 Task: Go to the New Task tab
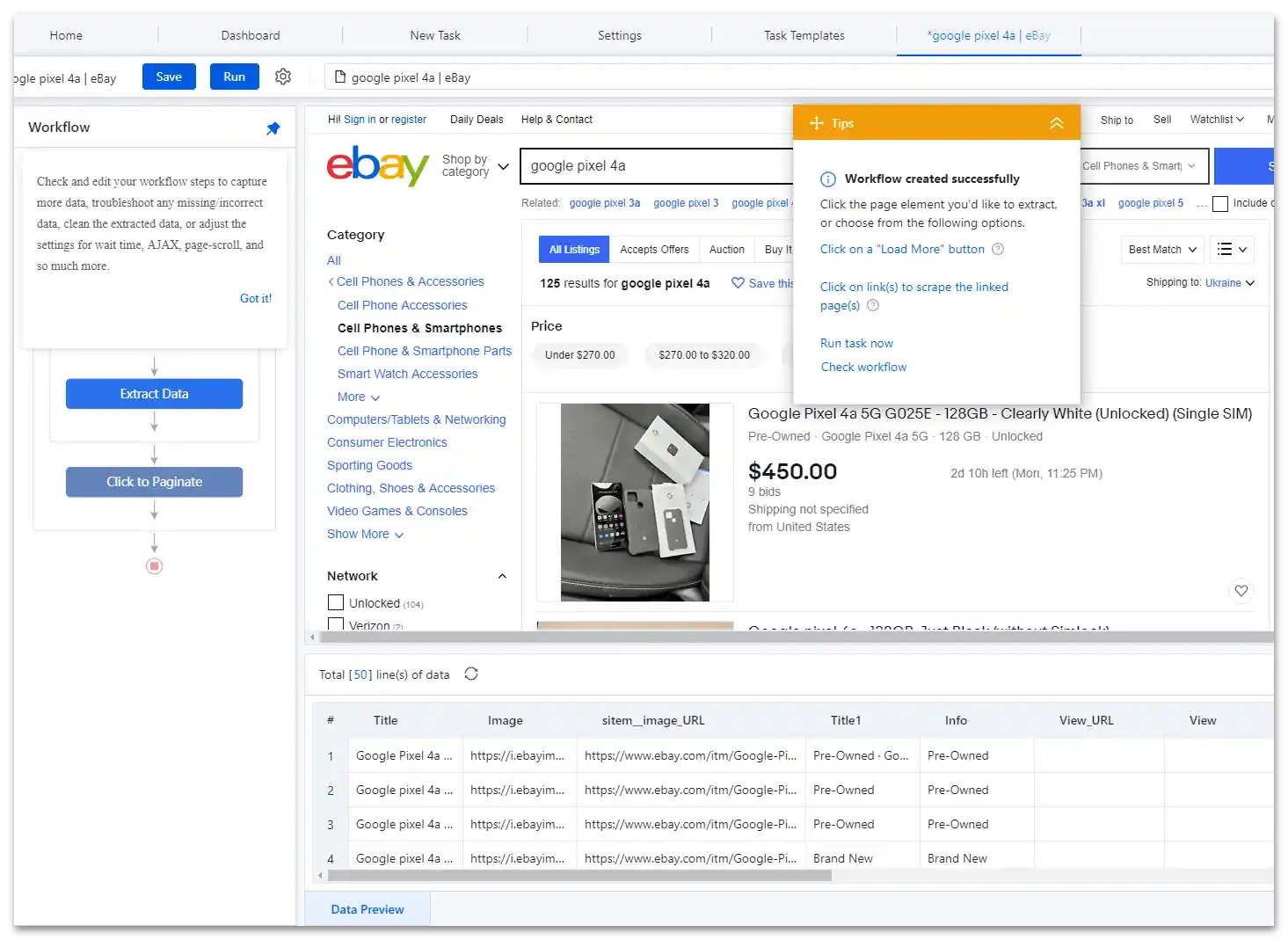[x=435, y=35]
